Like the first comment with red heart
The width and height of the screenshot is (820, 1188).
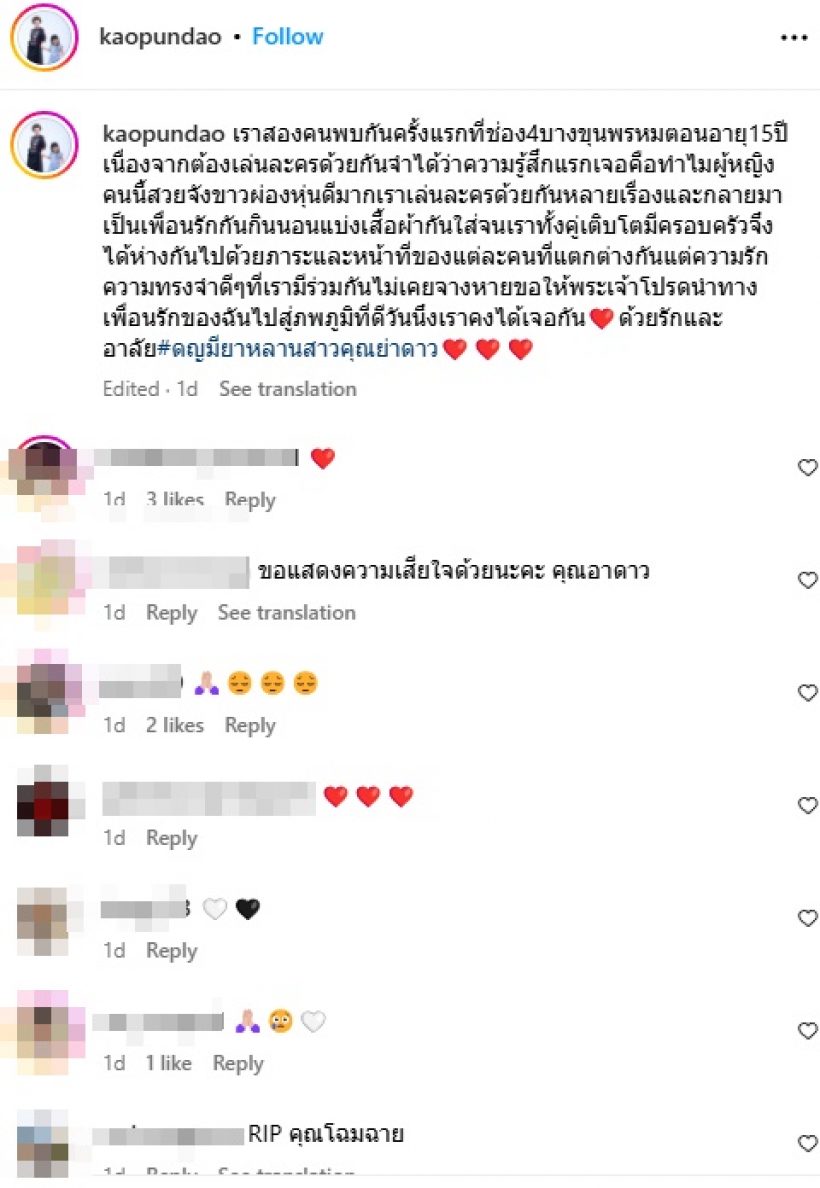tap(808, 467)
